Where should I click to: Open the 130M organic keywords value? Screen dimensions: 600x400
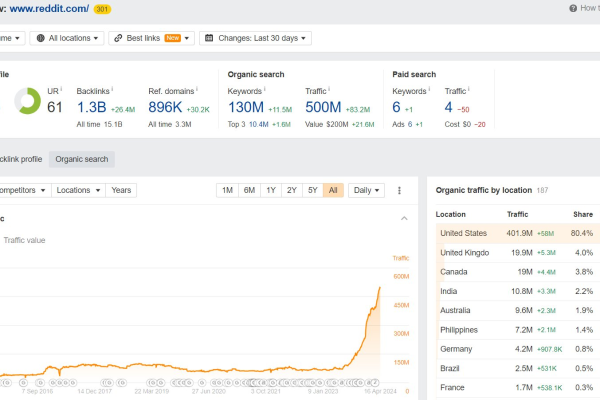(246, 107)
